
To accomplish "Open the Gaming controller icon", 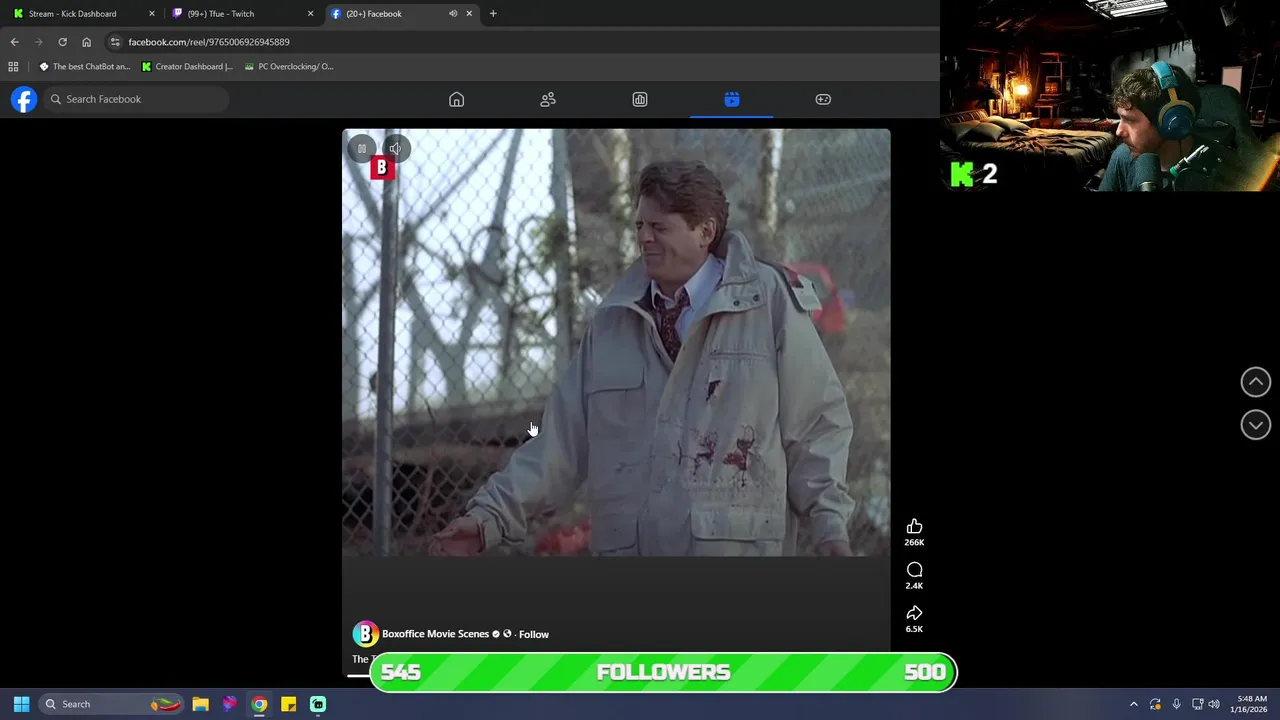I will (x=823, y=99).
